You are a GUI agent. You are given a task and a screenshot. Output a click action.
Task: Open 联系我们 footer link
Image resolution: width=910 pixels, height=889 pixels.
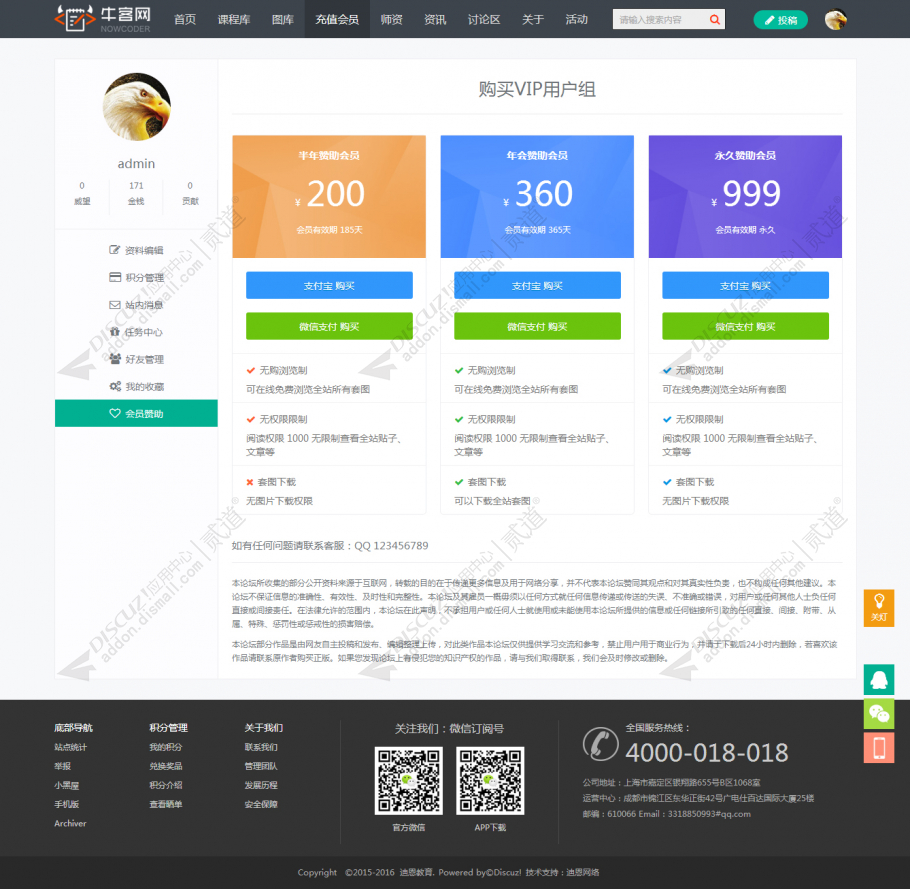(x=261, y=747)
